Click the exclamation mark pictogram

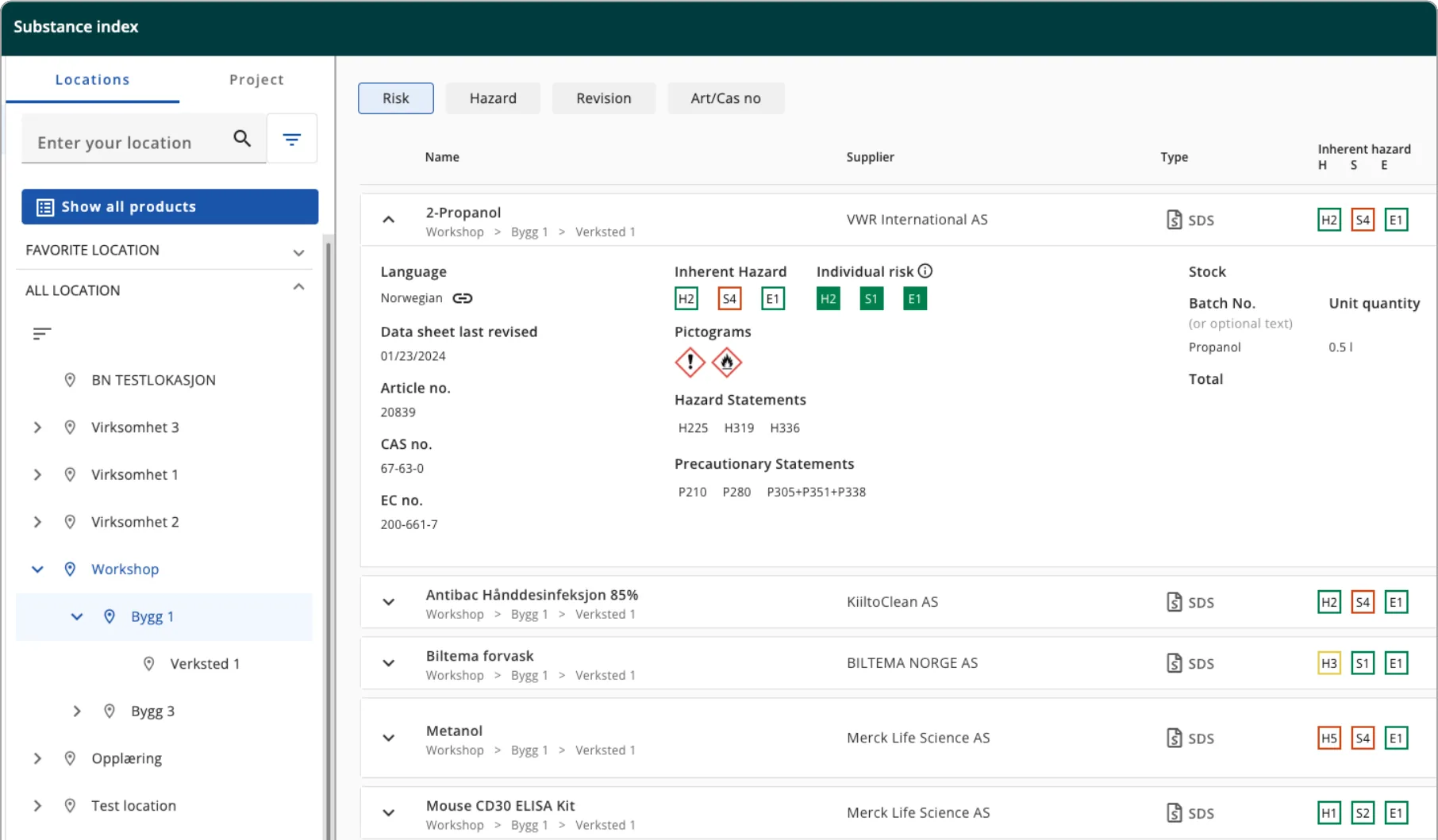(690, 362)
